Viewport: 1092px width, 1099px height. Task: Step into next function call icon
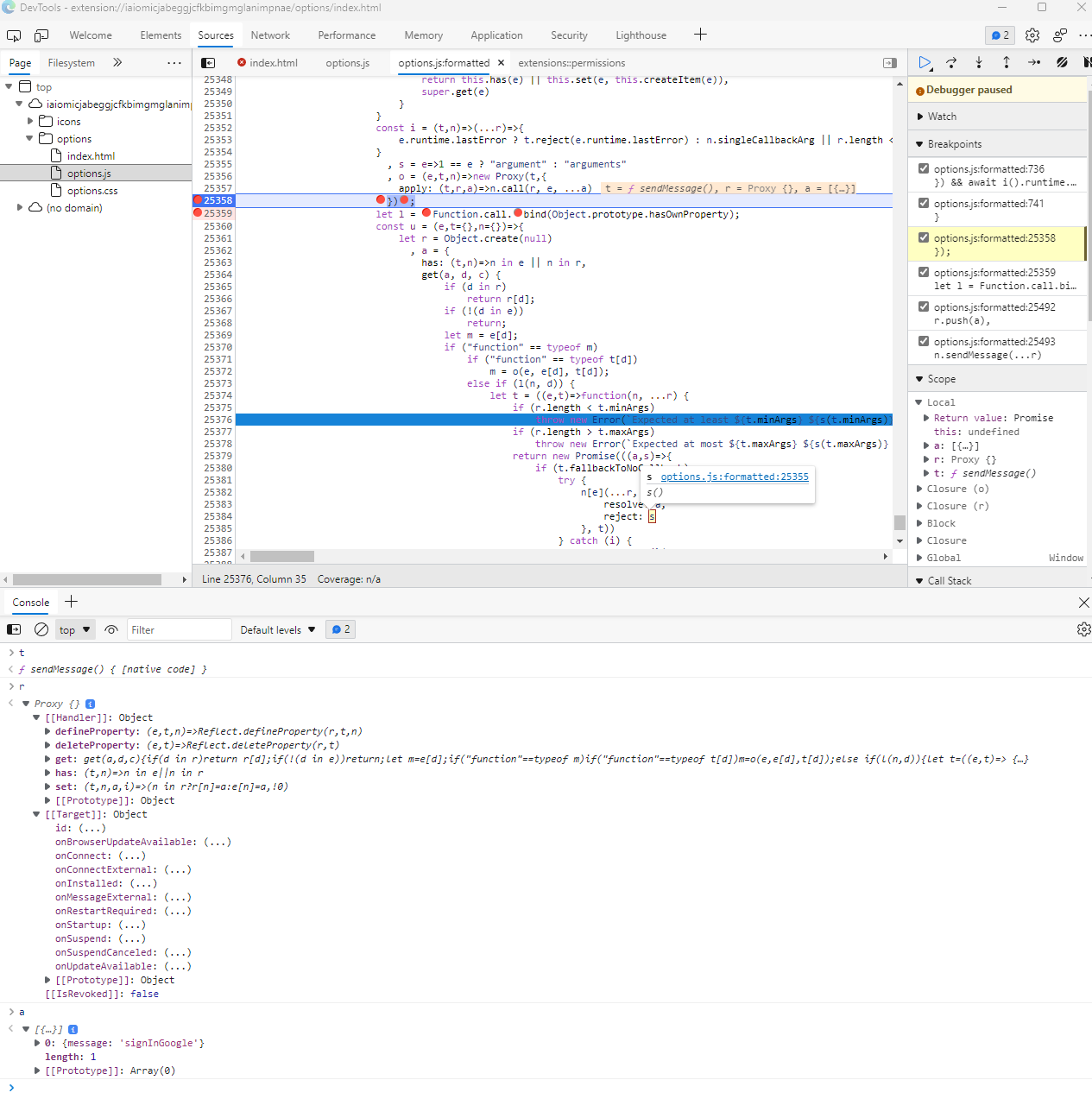(979, 62)
